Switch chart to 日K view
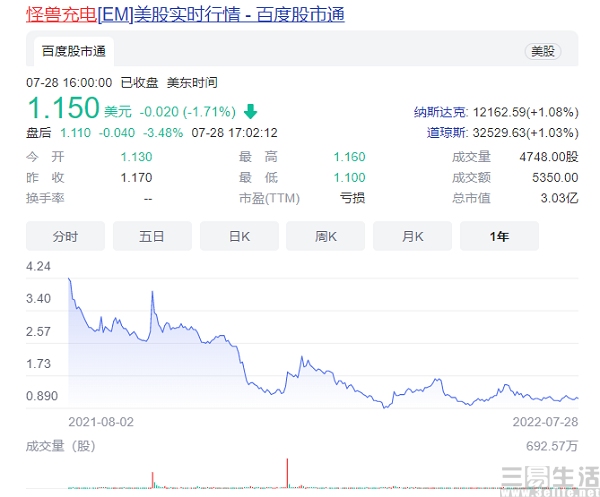Viewport: 600px width, 497px height. (x=239, y=236)
